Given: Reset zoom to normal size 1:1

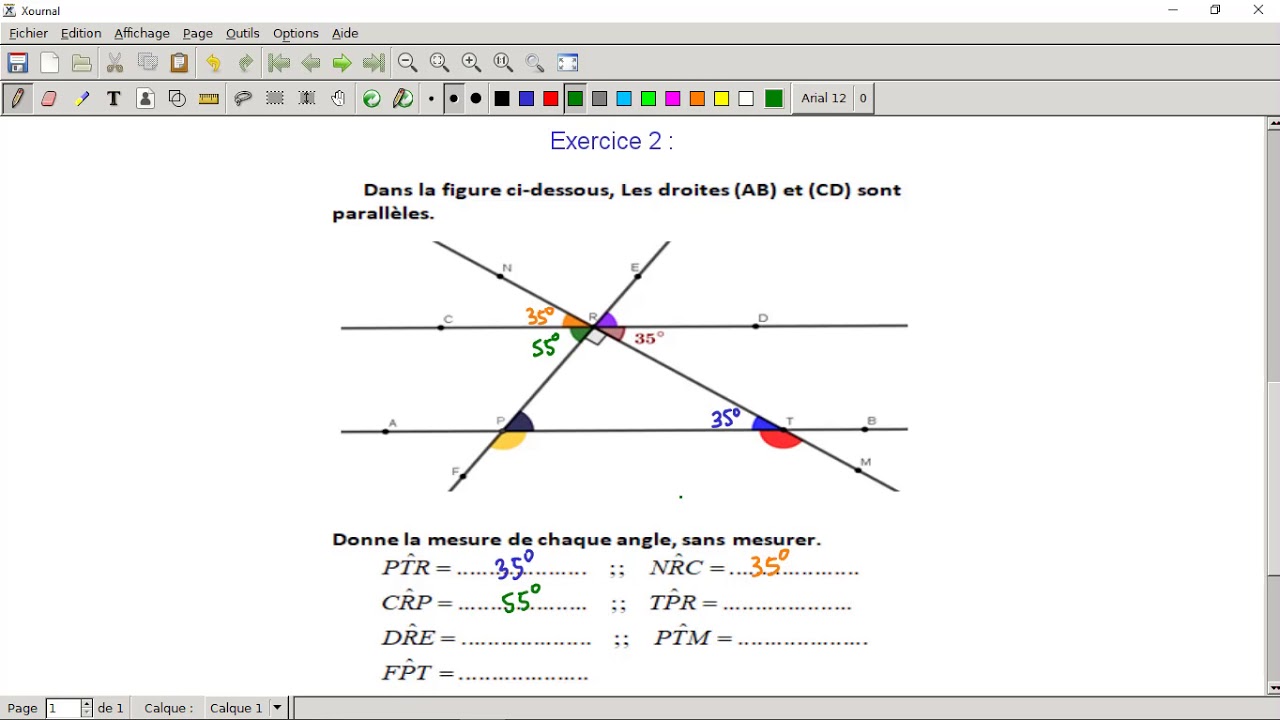Looking at the screenshot, I should tap(503, 63).
